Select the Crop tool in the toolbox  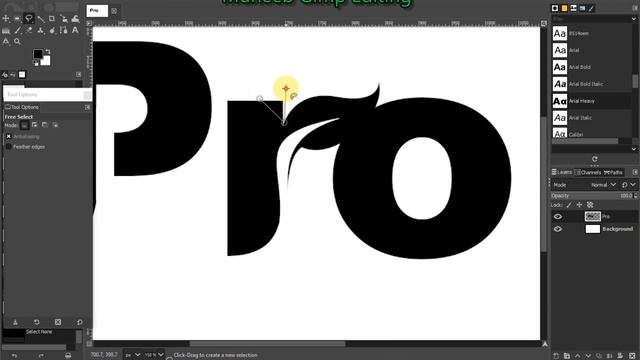tap(52, 18)
